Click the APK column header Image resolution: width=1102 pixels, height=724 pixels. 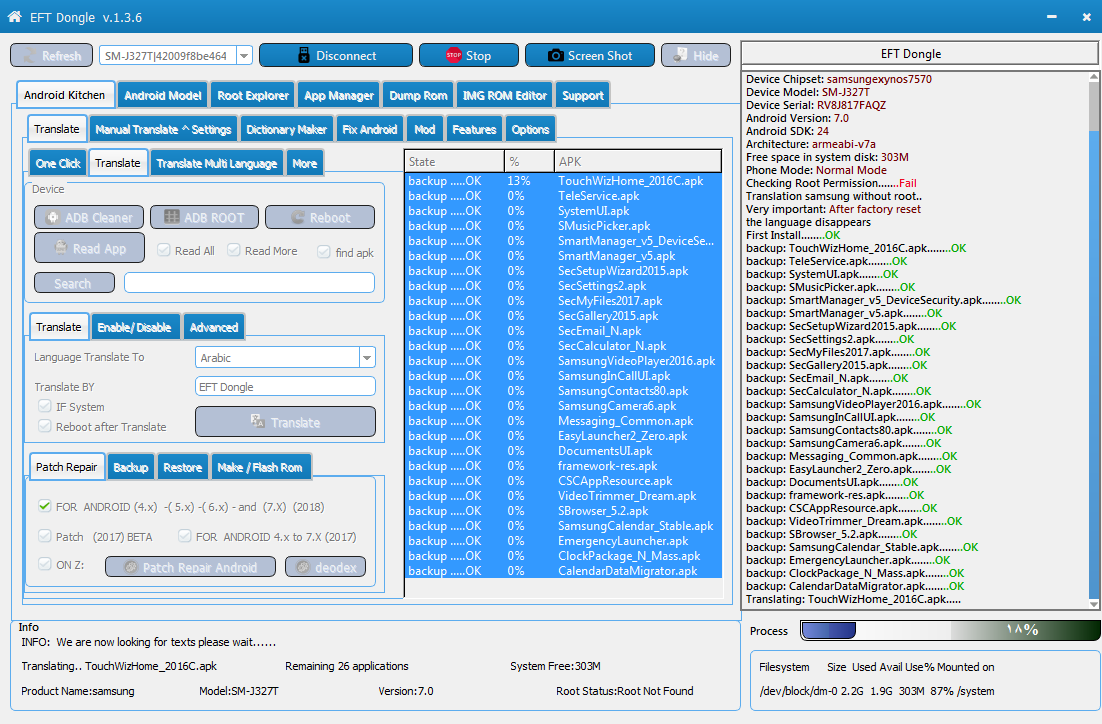637,162
